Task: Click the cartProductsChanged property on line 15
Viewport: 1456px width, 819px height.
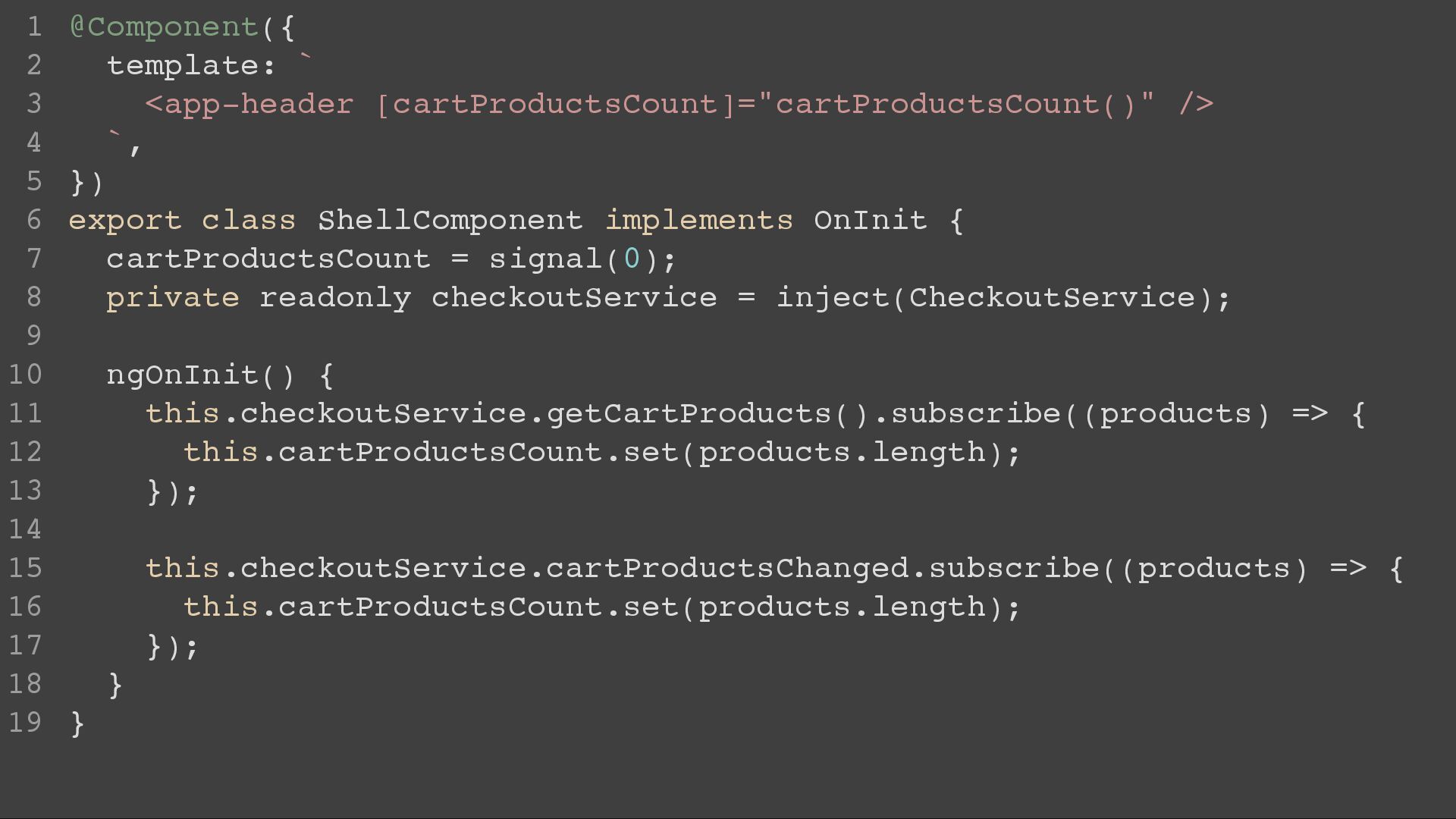Action: [727, 569]
